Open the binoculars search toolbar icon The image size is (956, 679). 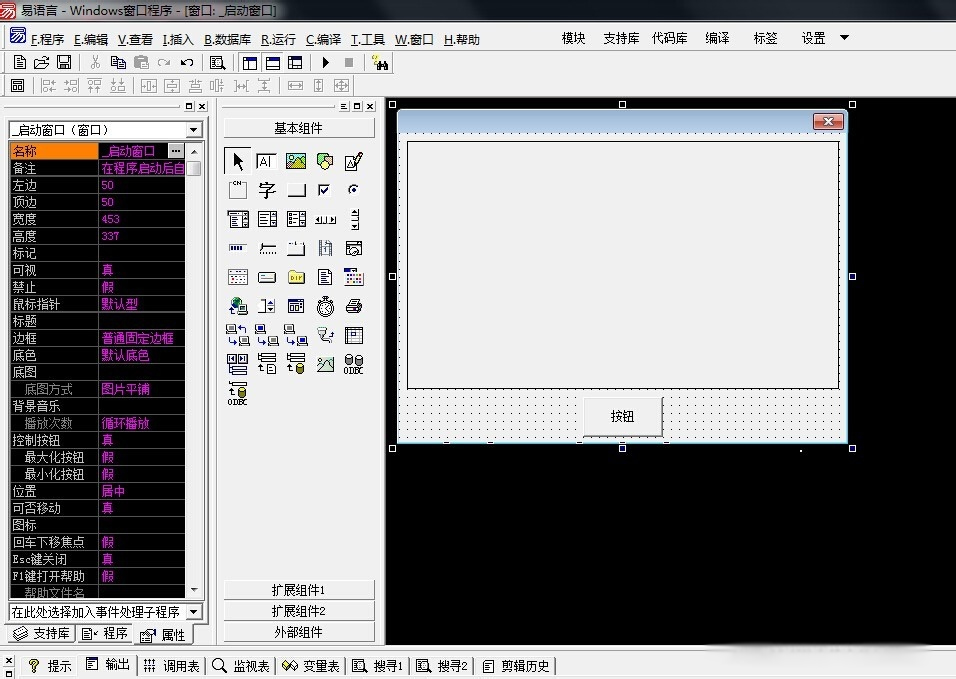[x=380, y=62]
